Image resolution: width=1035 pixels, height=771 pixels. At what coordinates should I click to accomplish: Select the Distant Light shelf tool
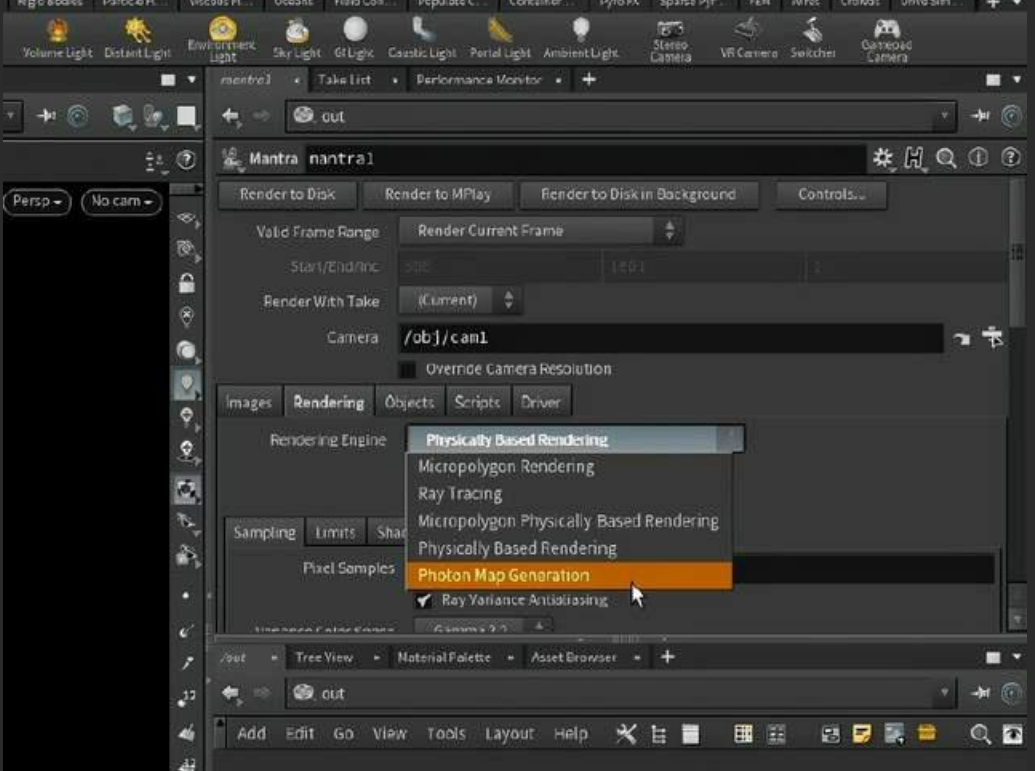137,39
